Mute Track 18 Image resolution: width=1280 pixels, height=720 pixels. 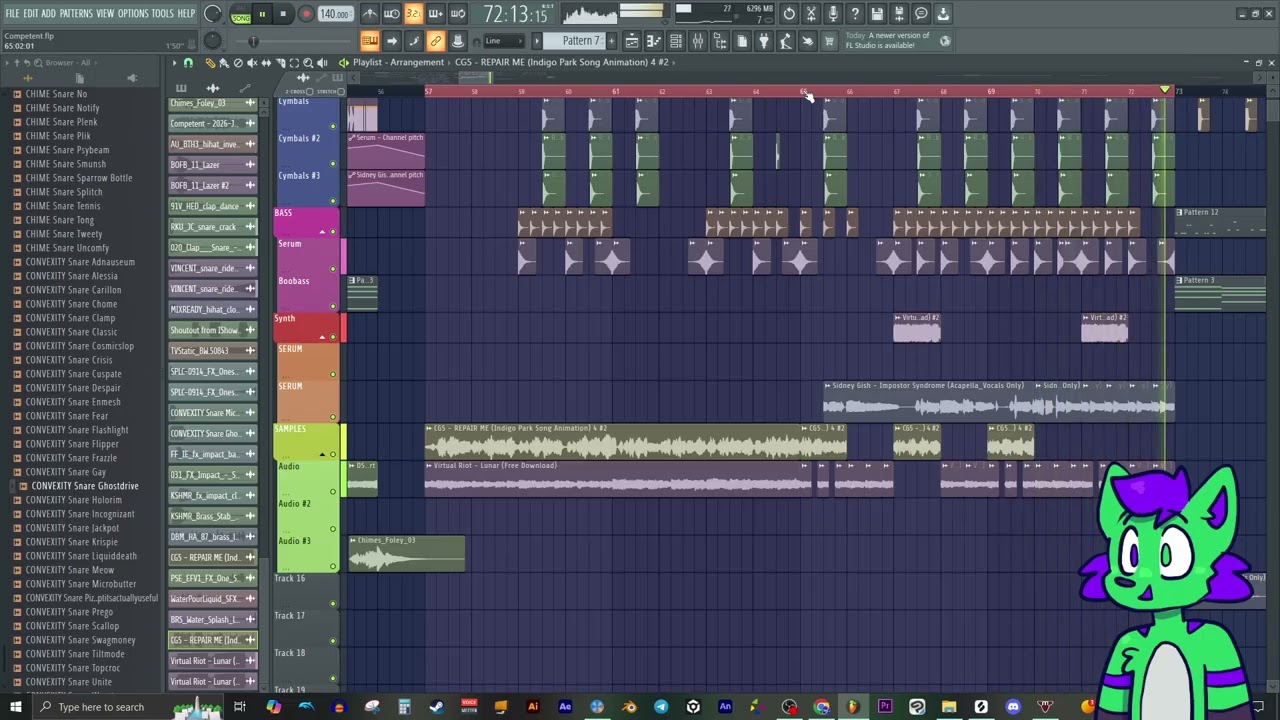[x=333, y=678]
